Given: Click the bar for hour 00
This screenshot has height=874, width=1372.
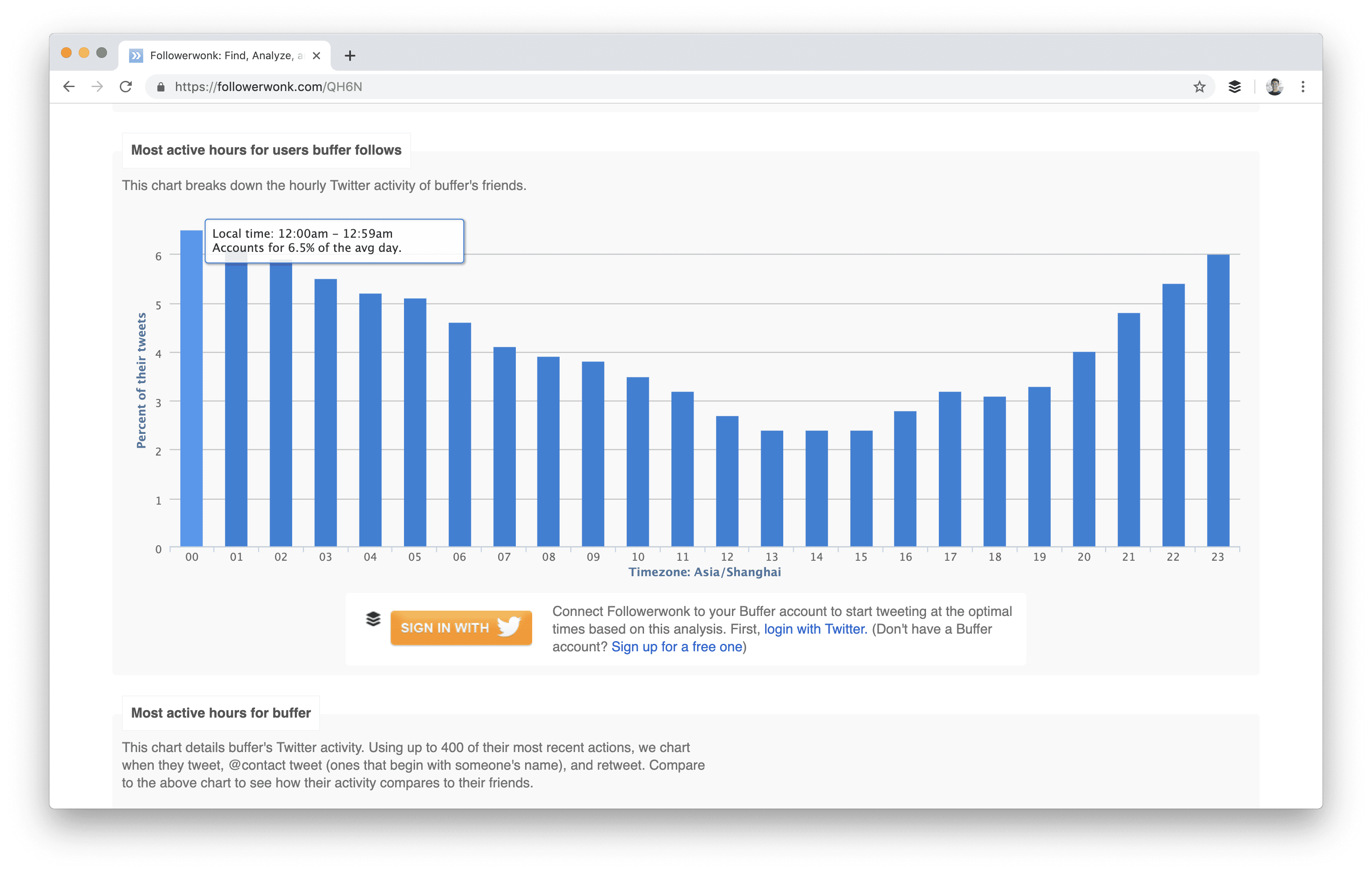Looking at the screenshot, I should (x=191, y=388).
